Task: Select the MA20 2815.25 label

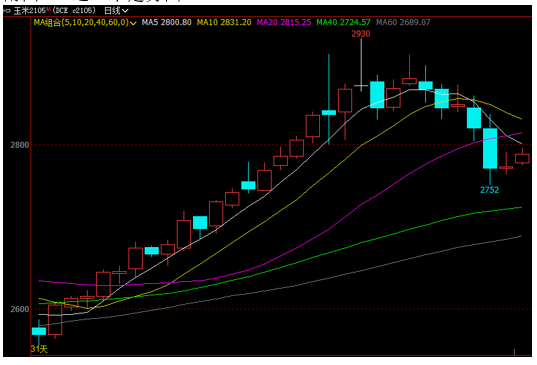Action: [x=284, y=23]
